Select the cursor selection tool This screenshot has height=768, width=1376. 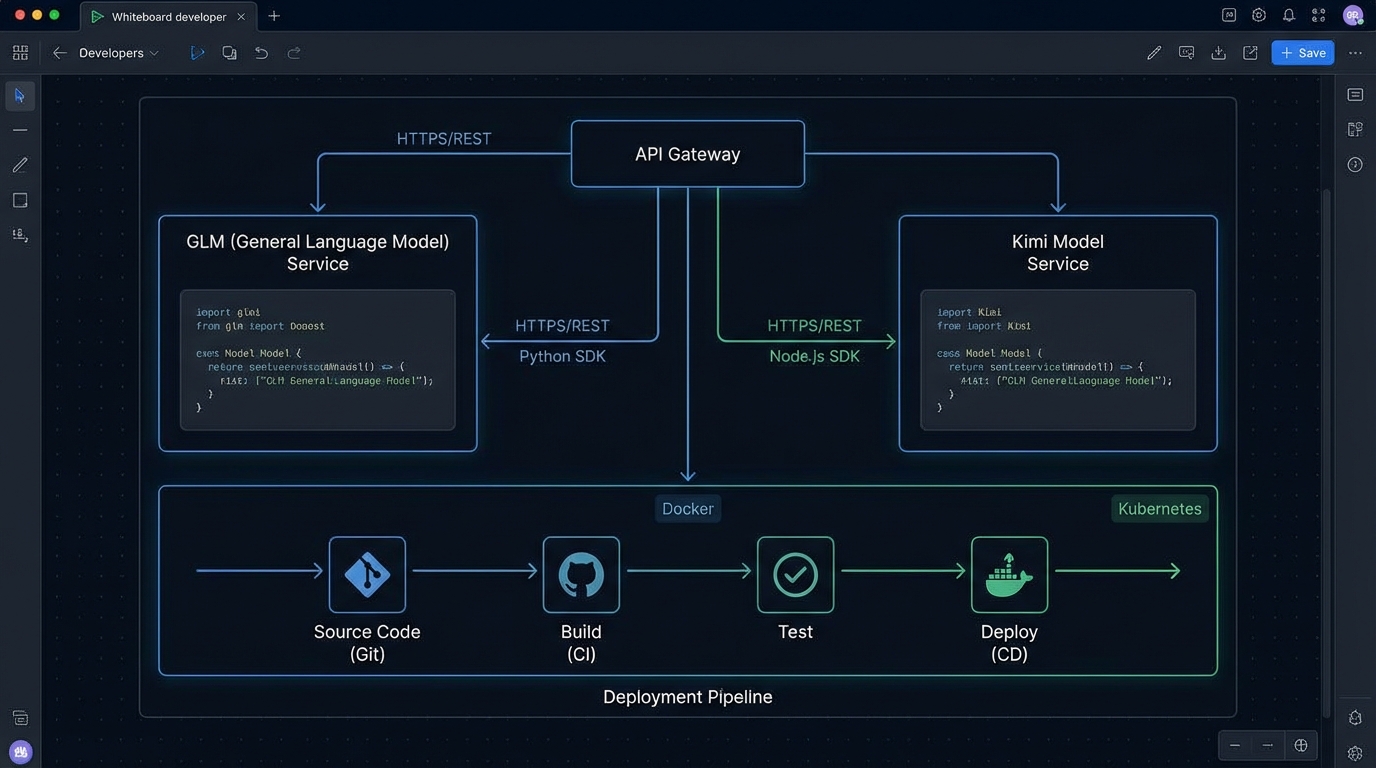coord(20,95)
